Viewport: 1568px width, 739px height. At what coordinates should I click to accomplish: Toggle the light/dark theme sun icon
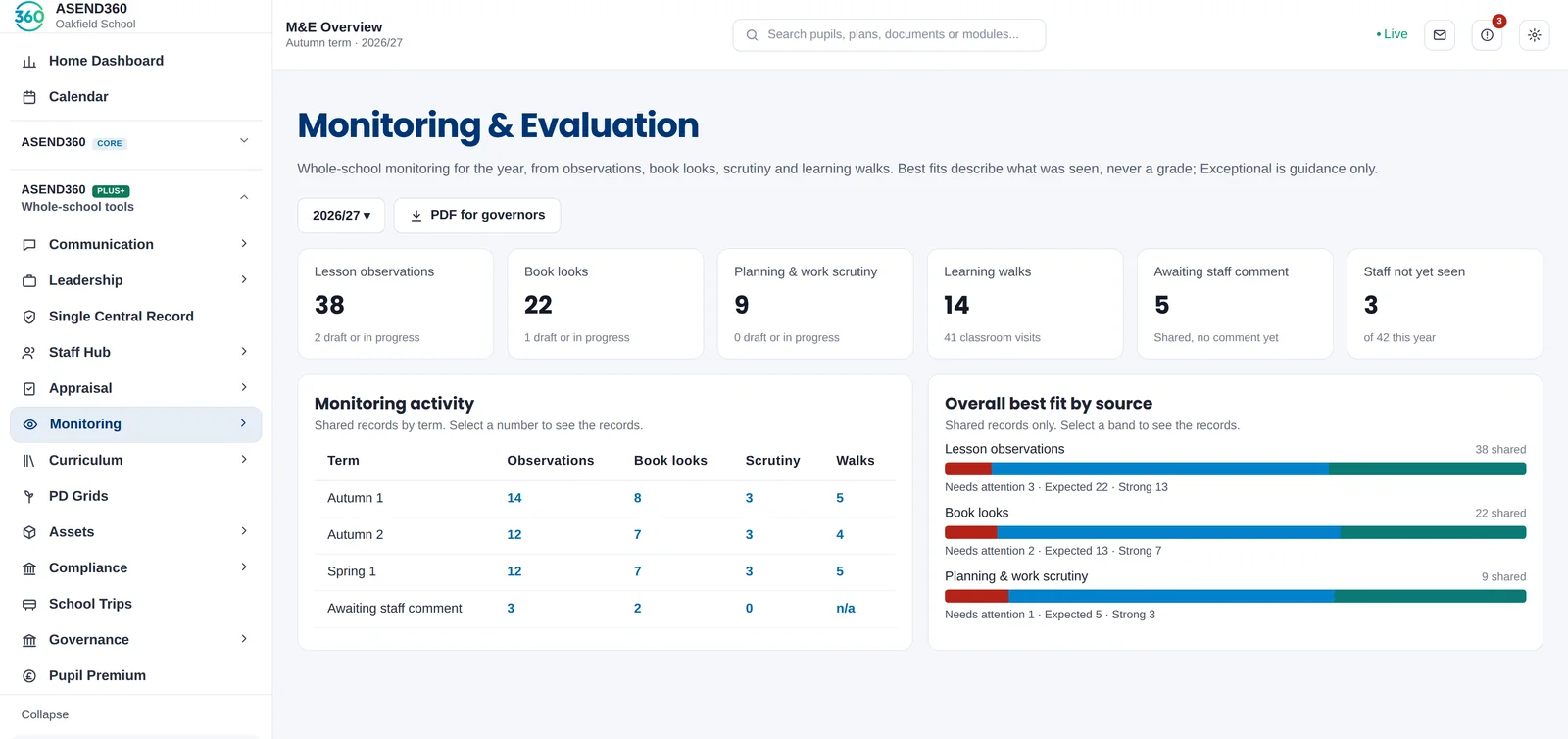pyautogui.click(x=1534, y=34)
